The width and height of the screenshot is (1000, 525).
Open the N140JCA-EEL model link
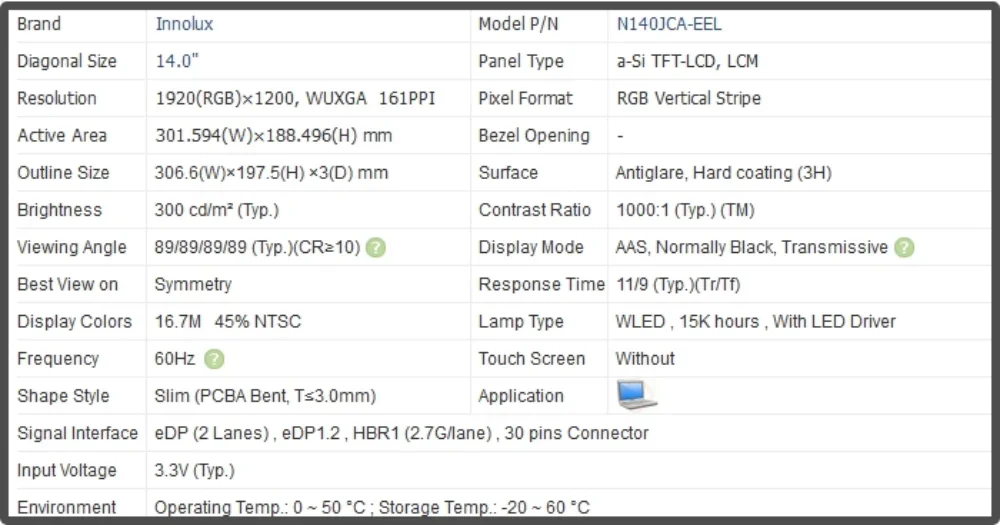(x=669, y=24)
